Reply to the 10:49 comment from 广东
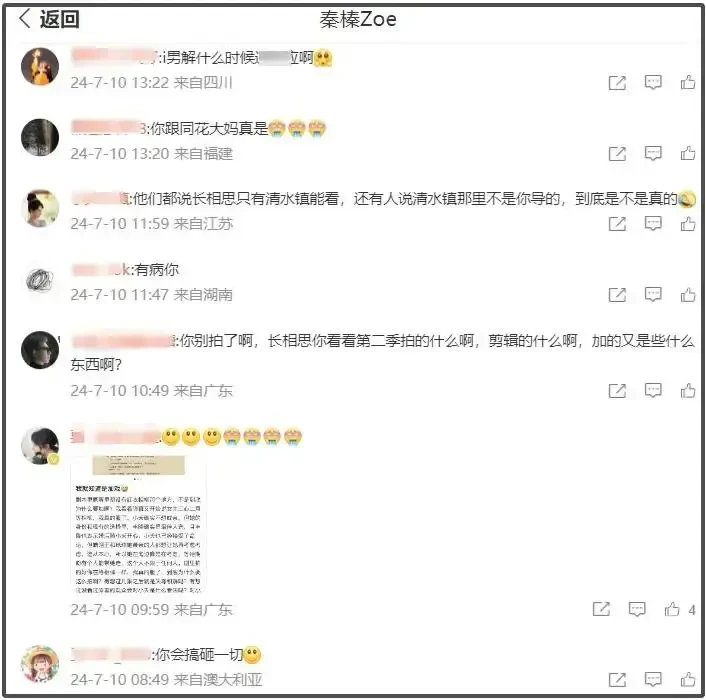Screen dimensions: 706x700 pyautogui.click(x=653, y=391)
